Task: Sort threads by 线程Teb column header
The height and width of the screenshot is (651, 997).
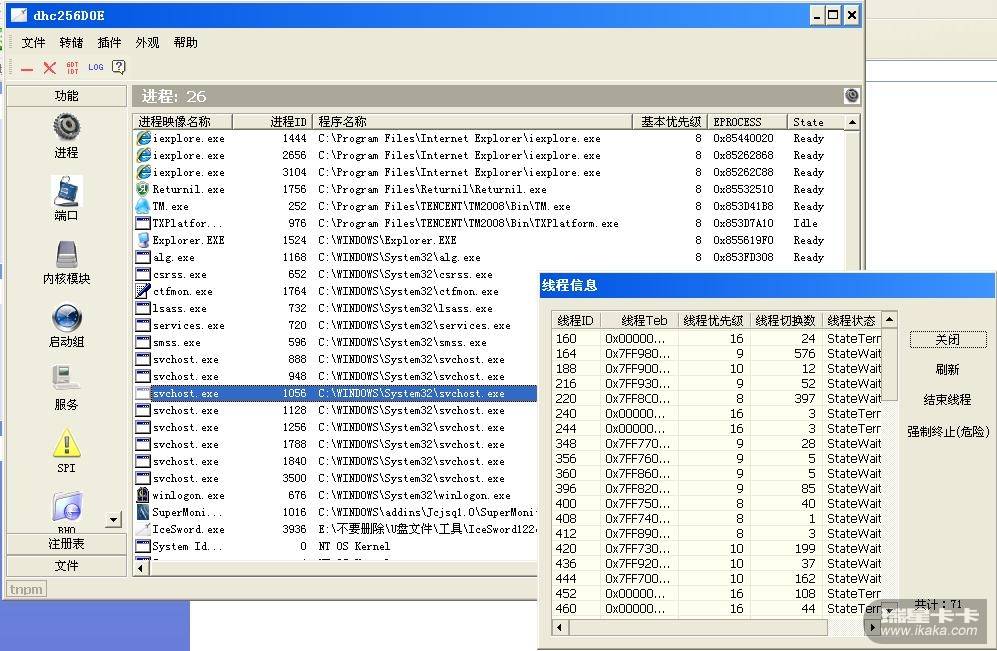Action: pos(640,320)
